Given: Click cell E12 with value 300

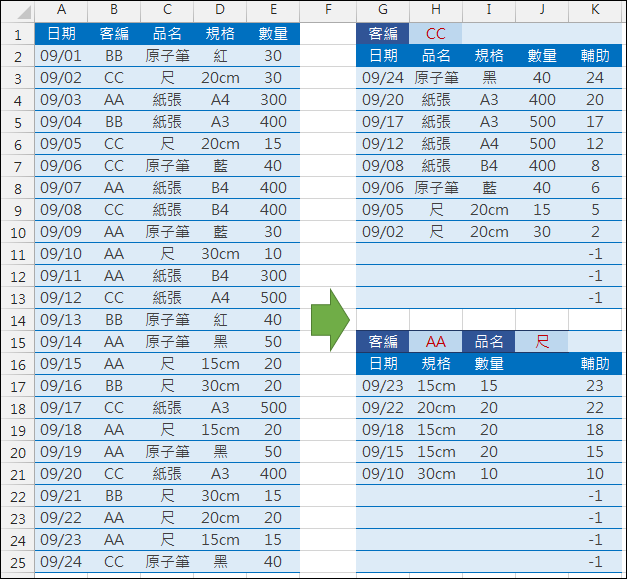Looking at the screenshot, I should click(x=273, y=276).
